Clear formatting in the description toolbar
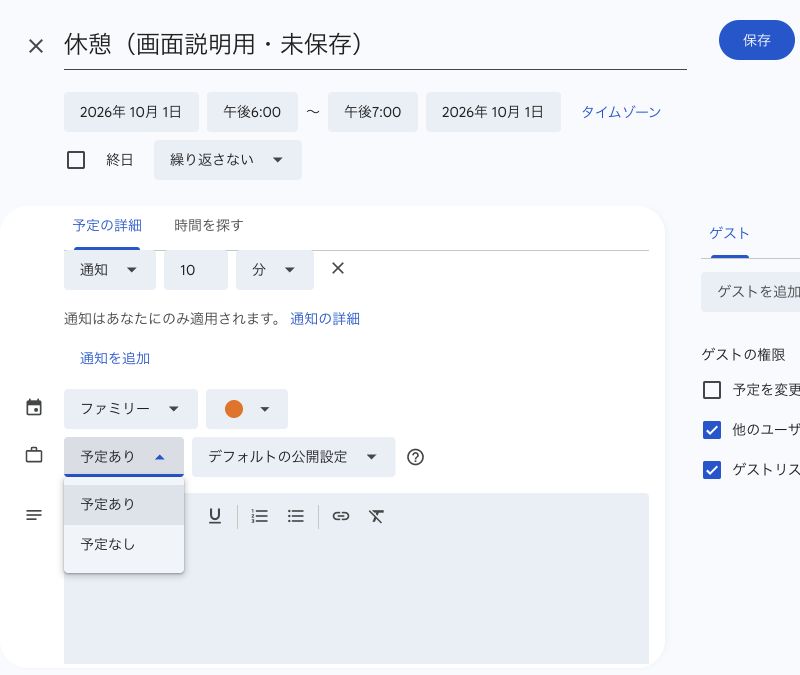This screenshot has height=675, width=800. (x=376, y=516)
